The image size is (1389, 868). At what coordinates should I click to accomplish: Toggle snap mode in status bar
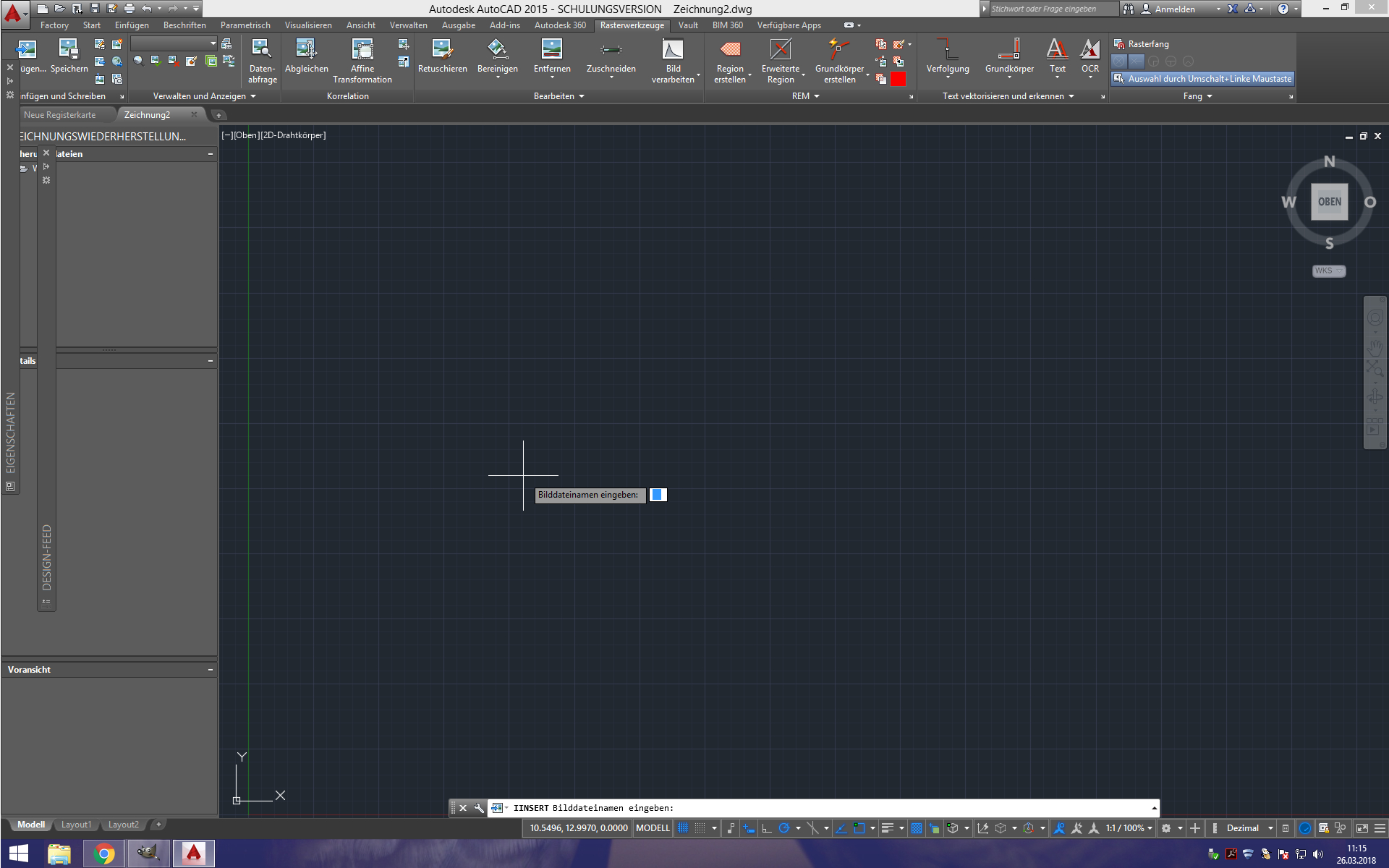pos(700,828)
